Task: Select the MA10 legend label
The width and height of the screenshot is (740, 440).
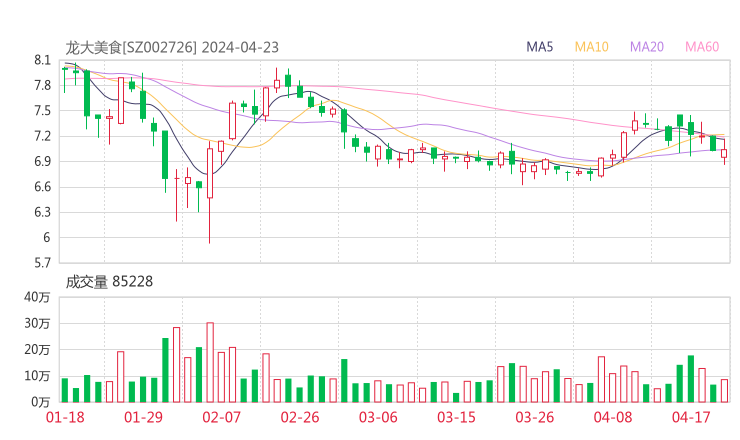Action: [x=591, y=47]
